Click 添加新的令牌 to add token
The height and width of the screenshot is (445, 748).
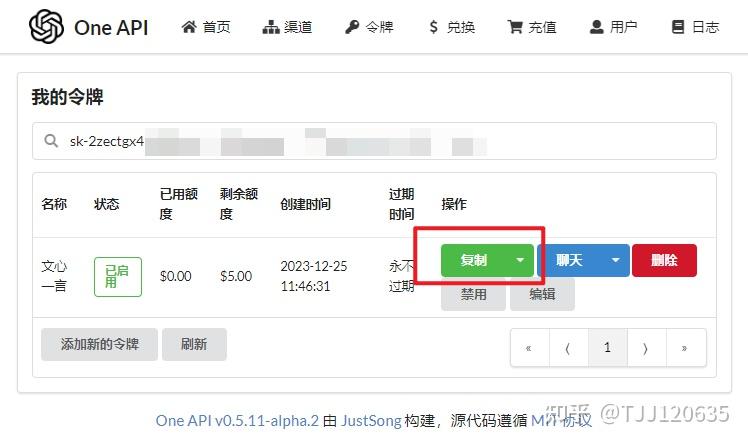click(99, 344)
